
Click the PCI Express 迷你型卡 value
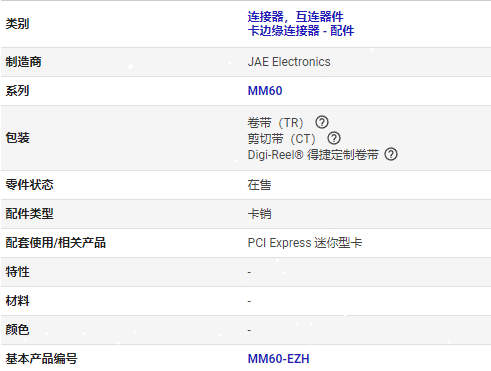pos(305,243)
